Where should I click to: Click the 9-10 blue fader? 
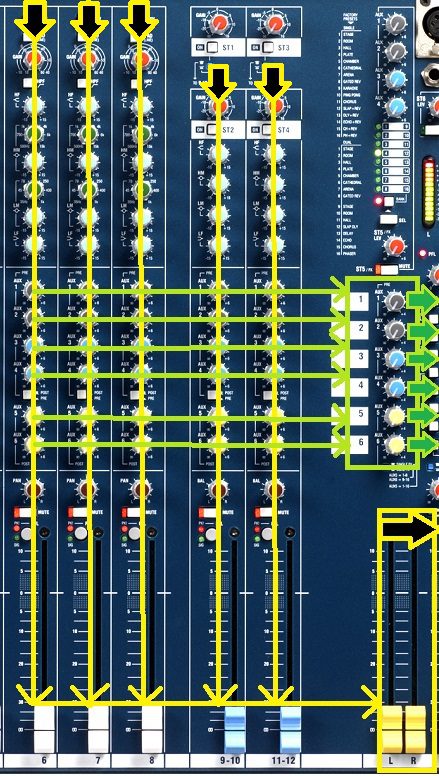tap(235, 729)
